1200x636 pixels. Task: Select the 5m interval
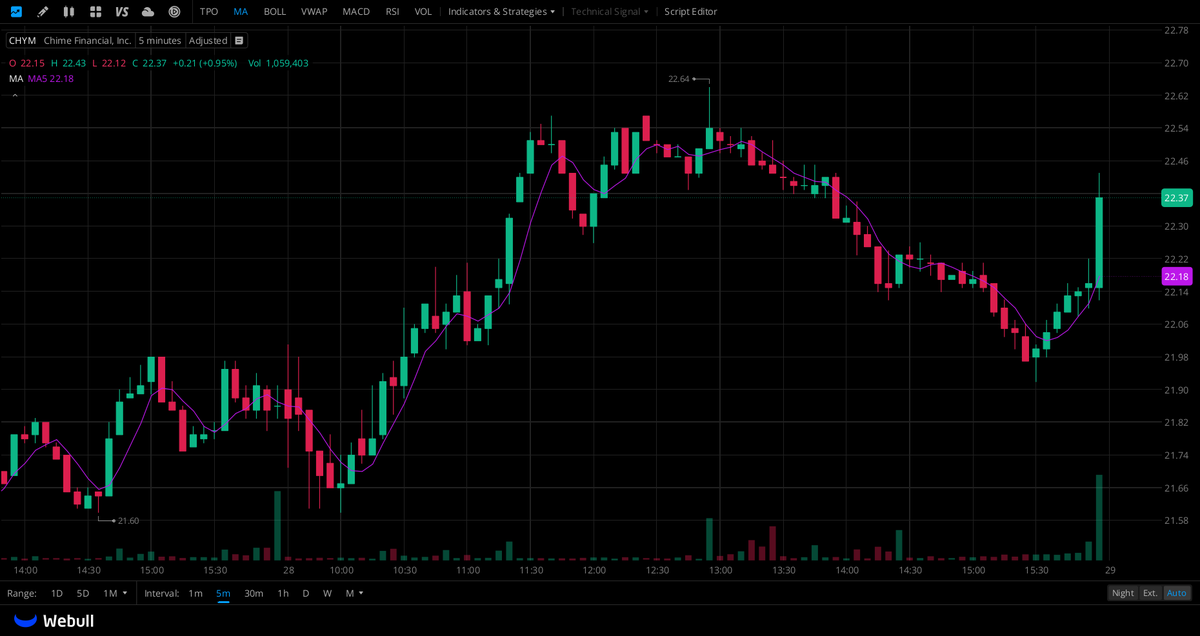(x=223, y=593)
